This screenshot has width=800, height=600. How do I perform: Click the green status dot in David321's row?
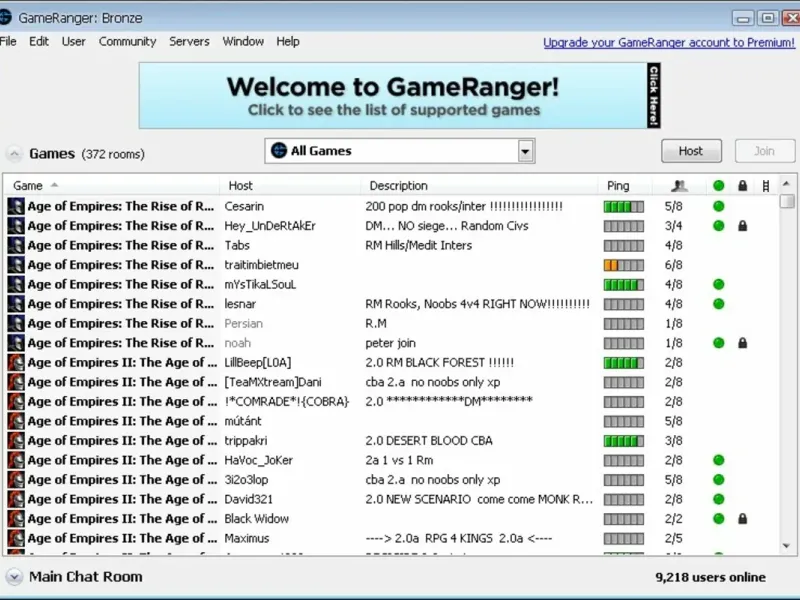pyautogui.click(x=718, y=499)
